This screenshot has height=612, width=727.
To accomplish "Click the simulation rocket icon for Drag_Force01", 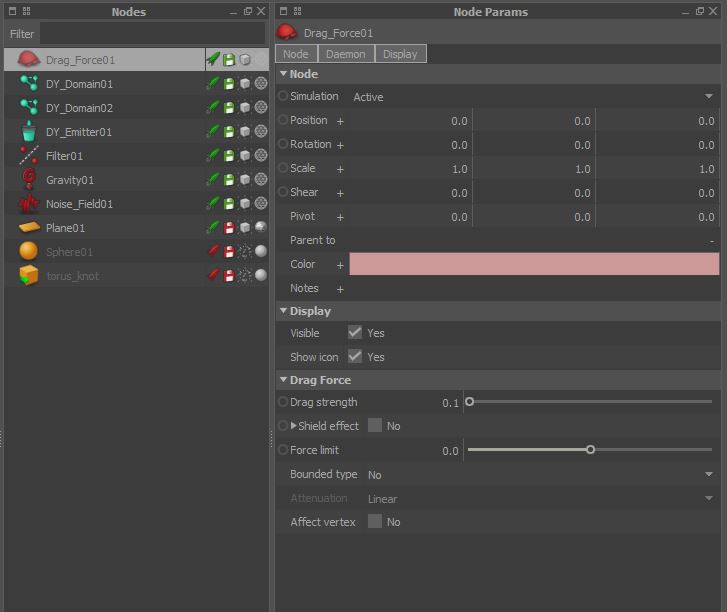I will click(x=213, y=60).
